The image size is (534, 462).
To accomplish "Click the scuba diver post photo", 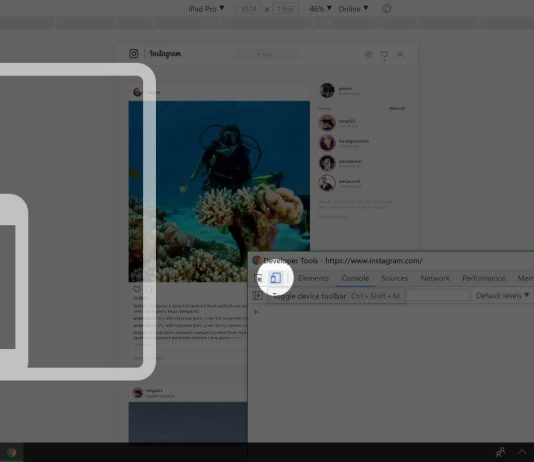I will point(219,191).
